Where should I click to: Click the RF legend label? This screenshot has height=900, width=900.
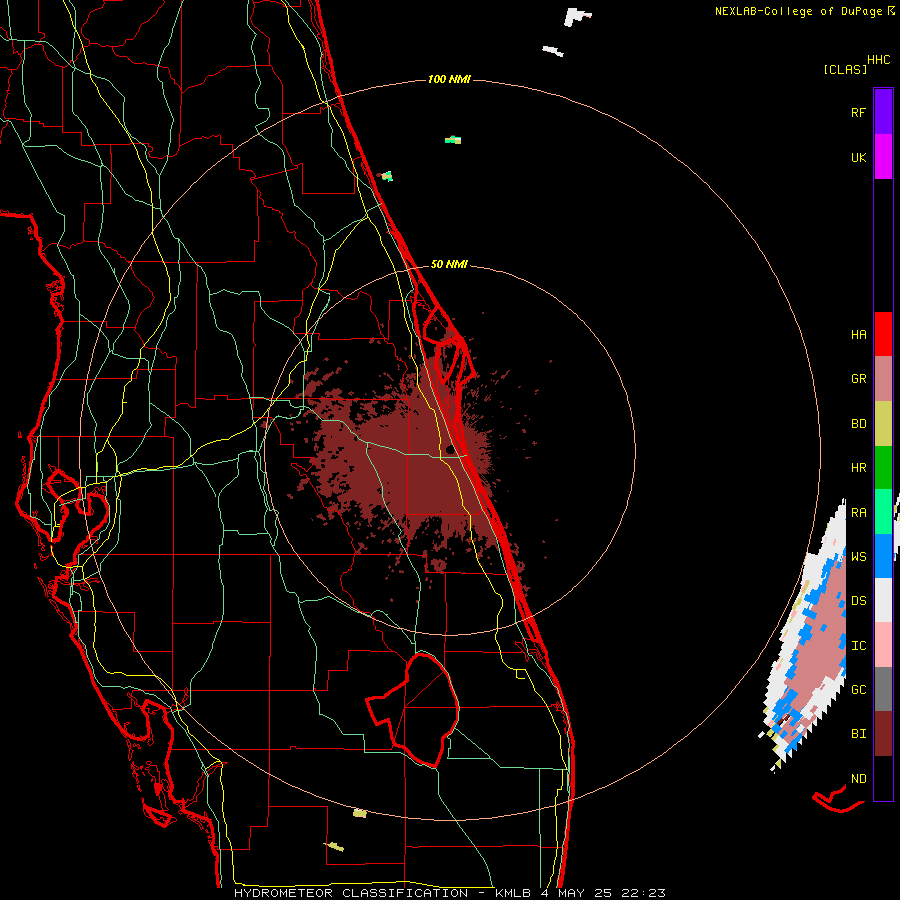(x=858, y=112)
